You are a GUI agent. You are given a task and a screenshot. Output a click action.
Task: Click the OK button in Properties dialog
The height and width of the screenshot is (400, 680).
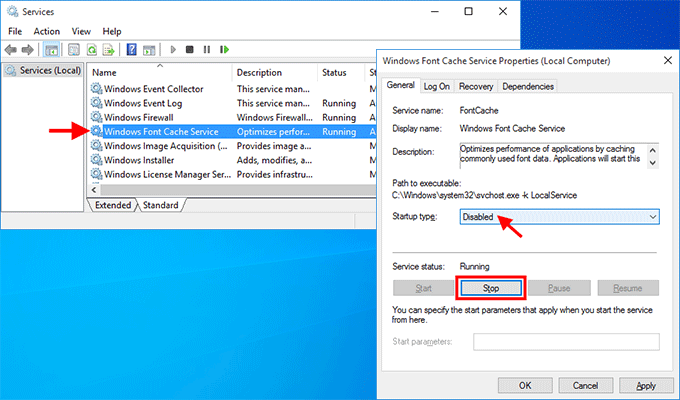pyautogui.click(x=525, y=385)
